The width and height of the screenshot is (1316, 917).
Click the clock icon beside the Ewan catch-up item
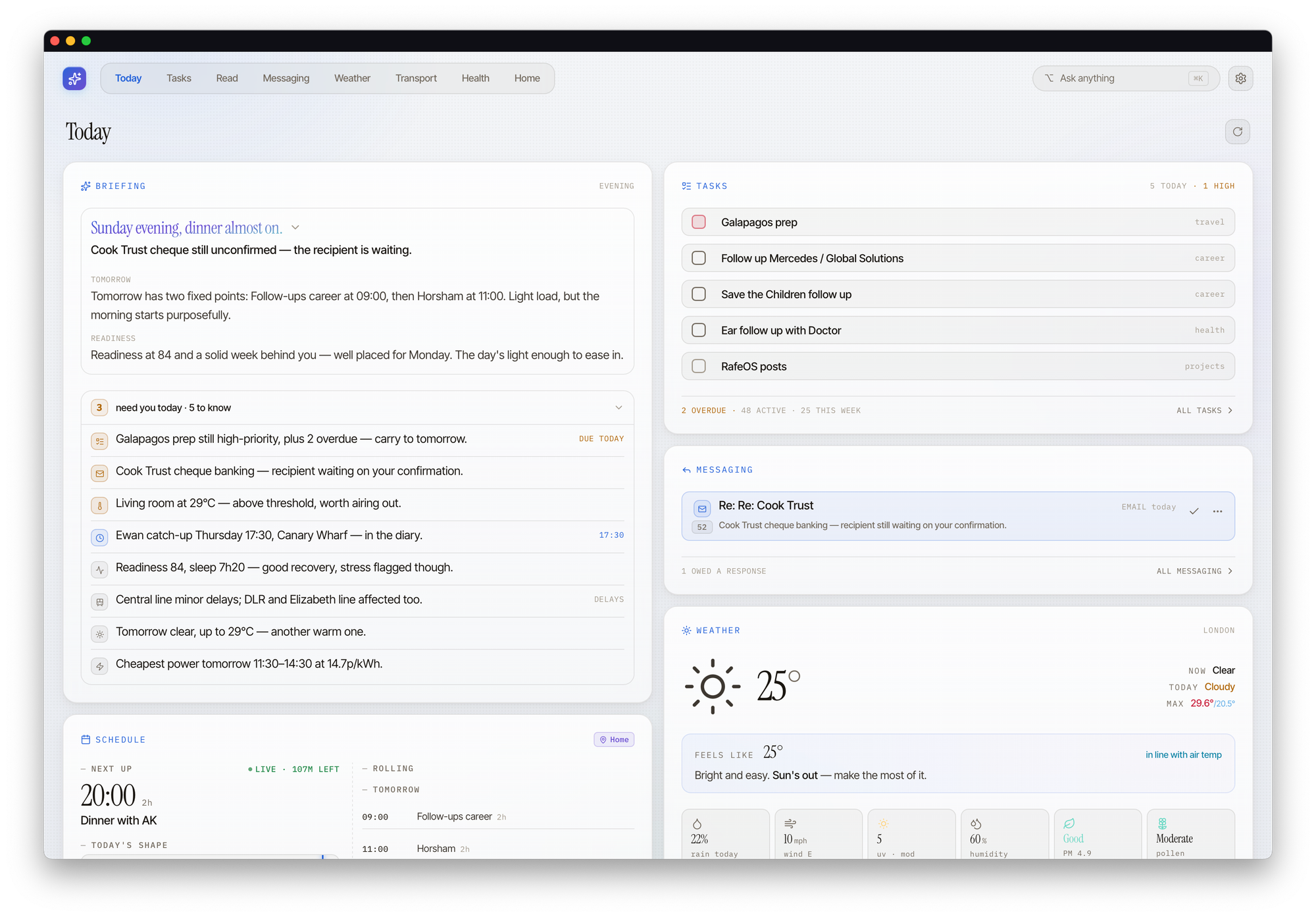[x=99, y=537]
